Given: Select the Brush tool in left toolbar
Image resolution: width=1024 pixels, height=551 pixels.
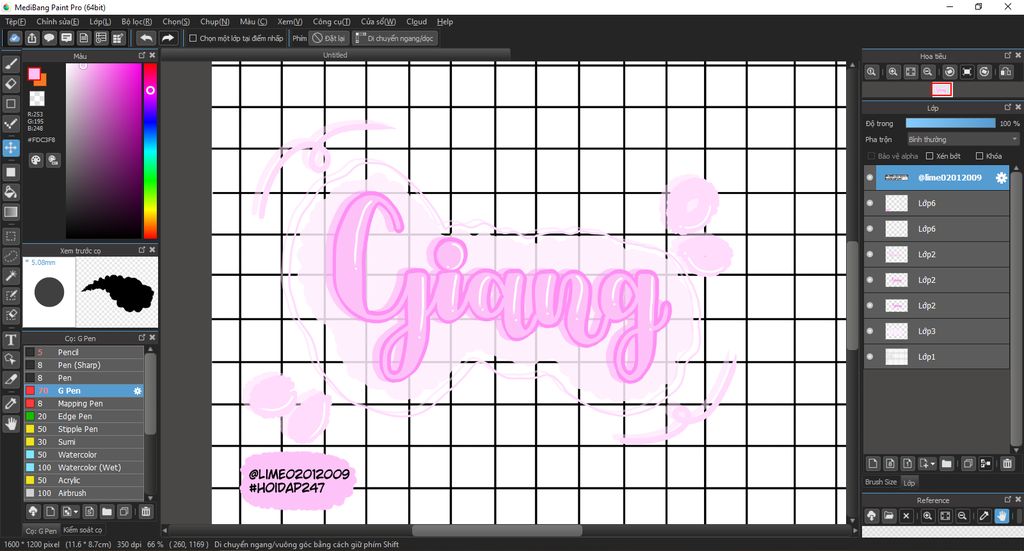Looking at the screenshot, I should click(x=10, y=64).
